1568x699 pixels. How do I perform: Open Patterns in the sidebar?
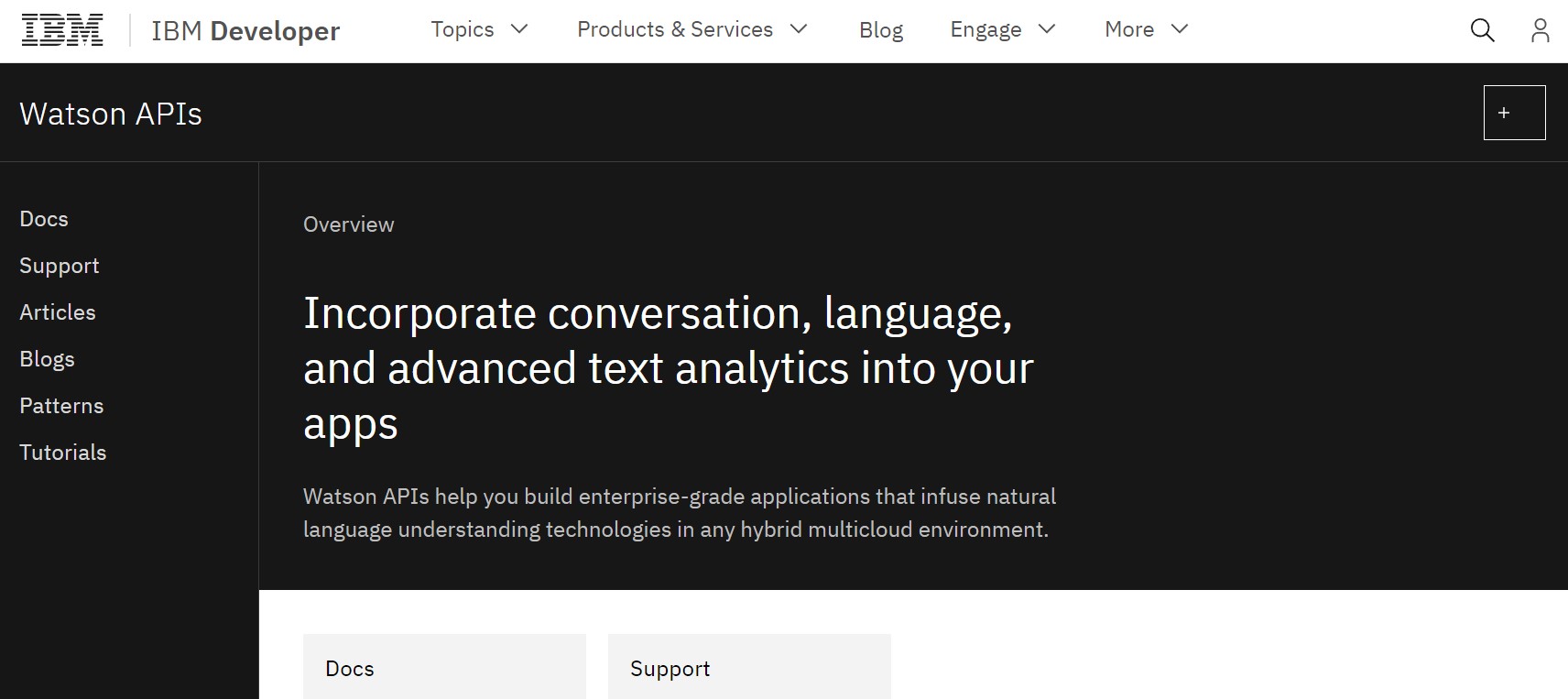click(61, 406)
